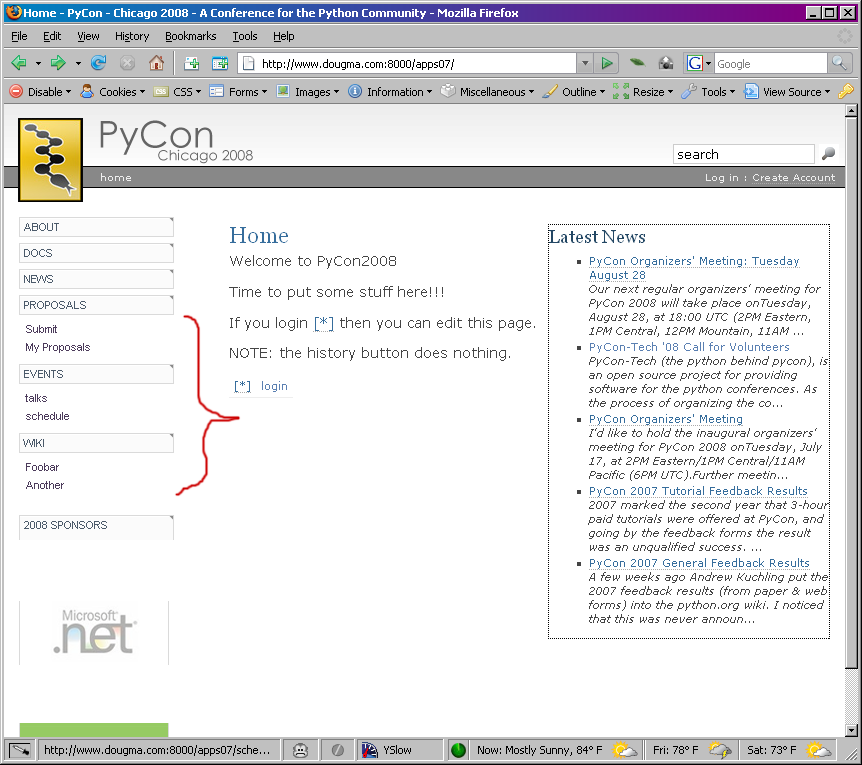The height and width of the screenshot is (765, 862).
Task: Click the site search input field
Action: pyautogui.click(x=743, y=154)
